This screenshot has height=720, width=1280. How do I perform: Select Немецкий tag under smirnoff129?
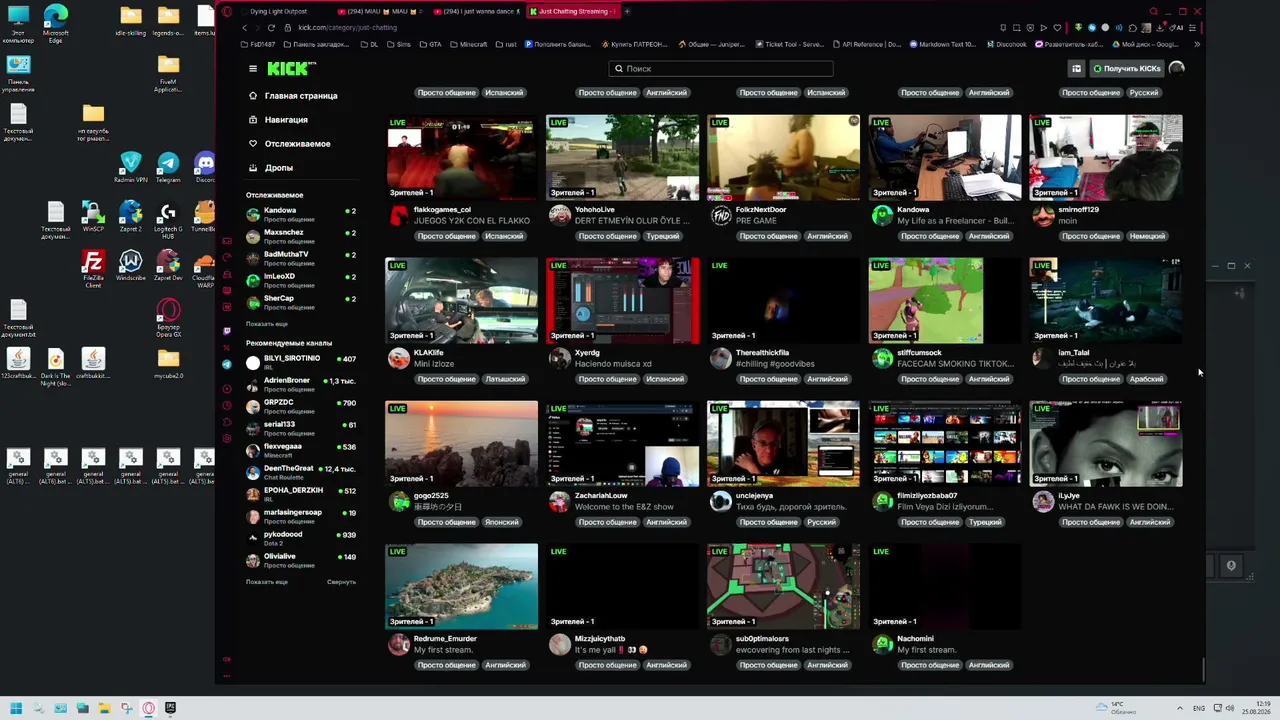[1147, 236]
